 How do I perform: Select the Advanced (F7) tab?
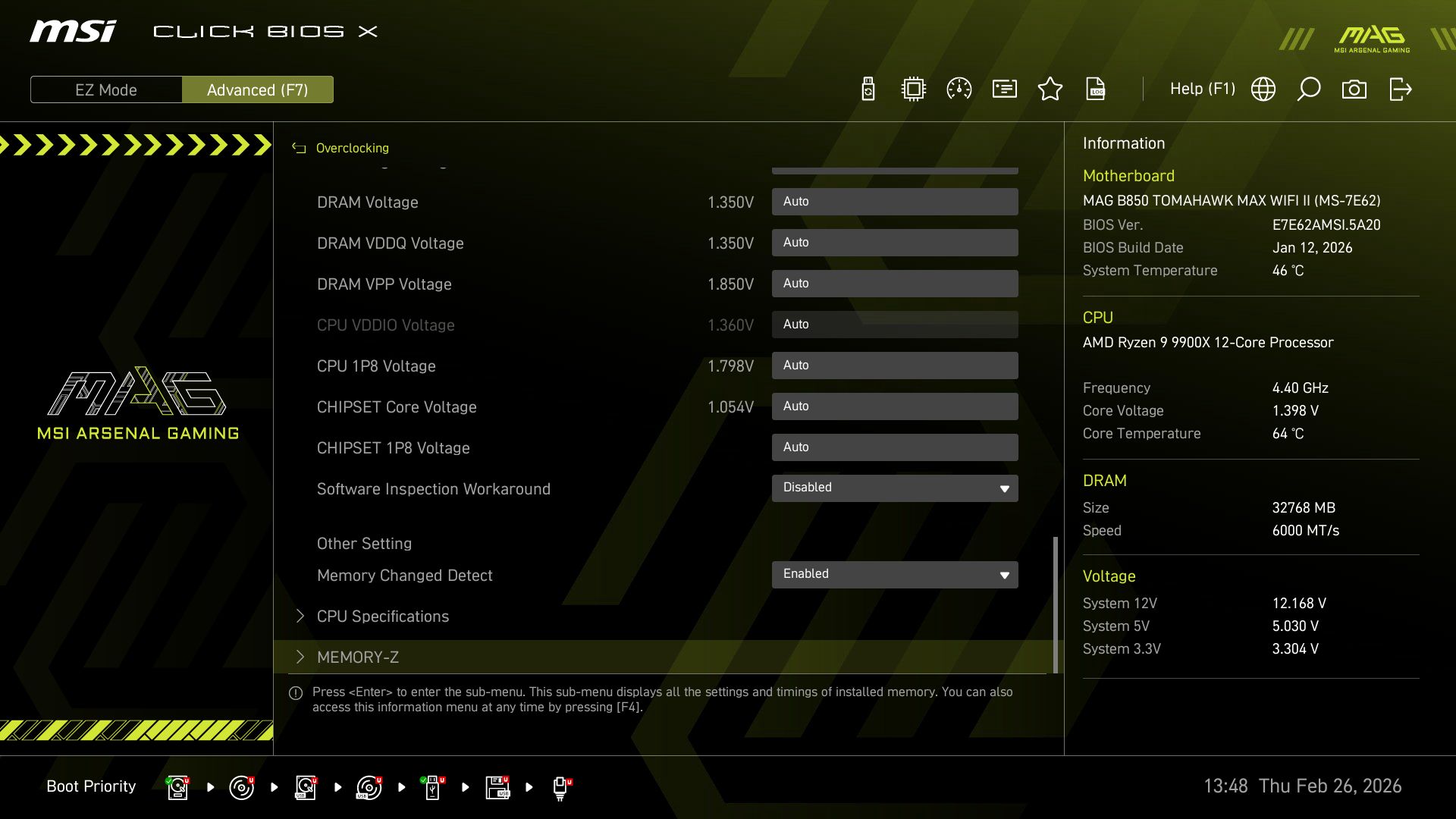258,89
